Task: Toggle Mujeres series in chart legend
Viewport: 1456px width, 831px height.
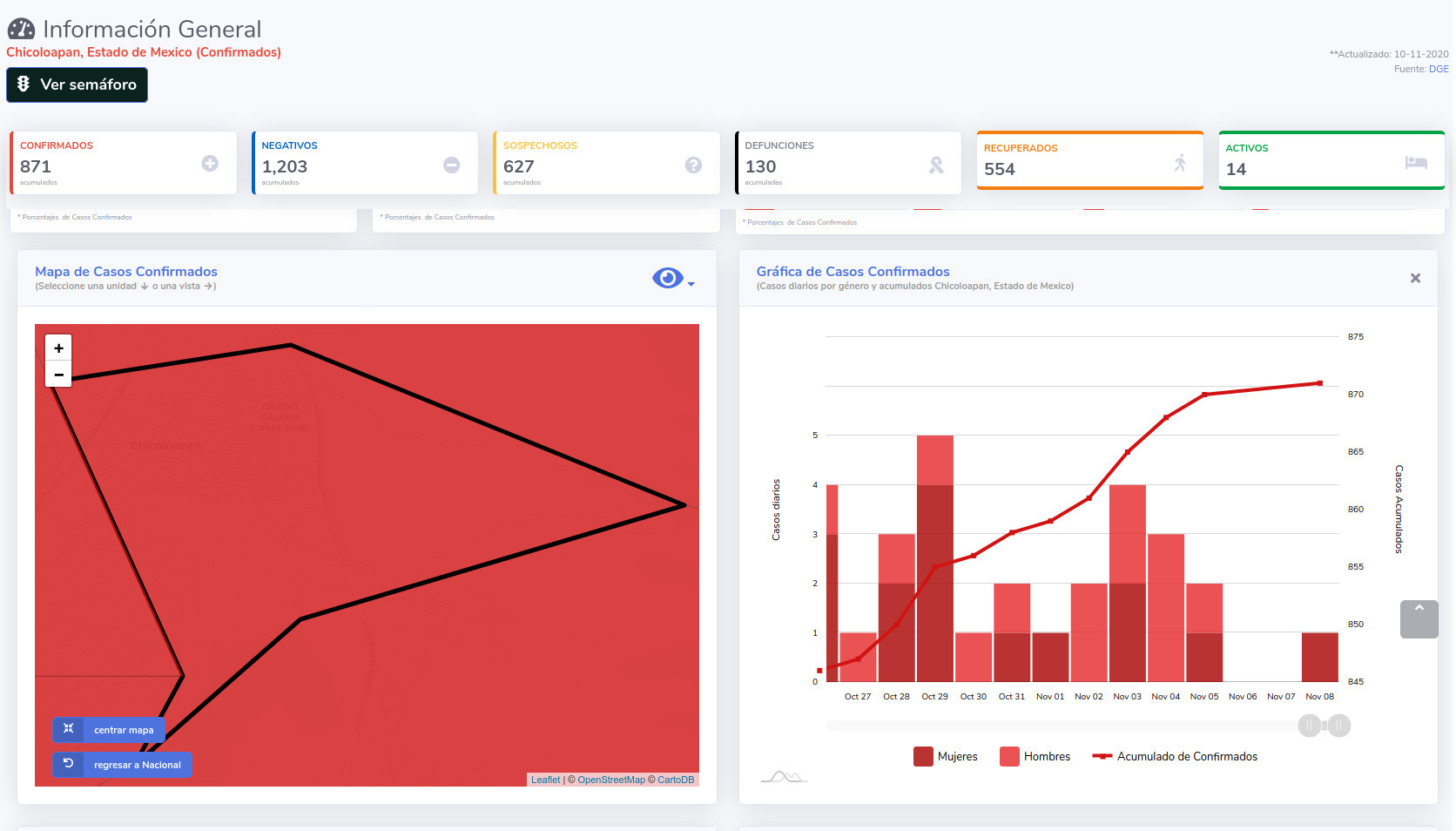Action: point(946,756)
